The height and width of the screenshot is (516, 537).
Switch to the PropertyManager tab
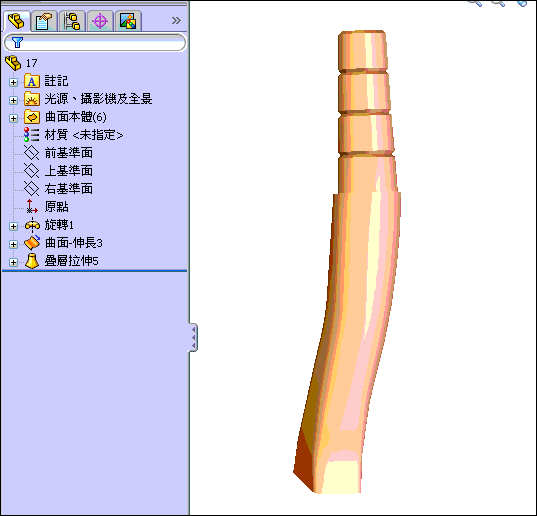pyautogui.click(x=44, y=21)
